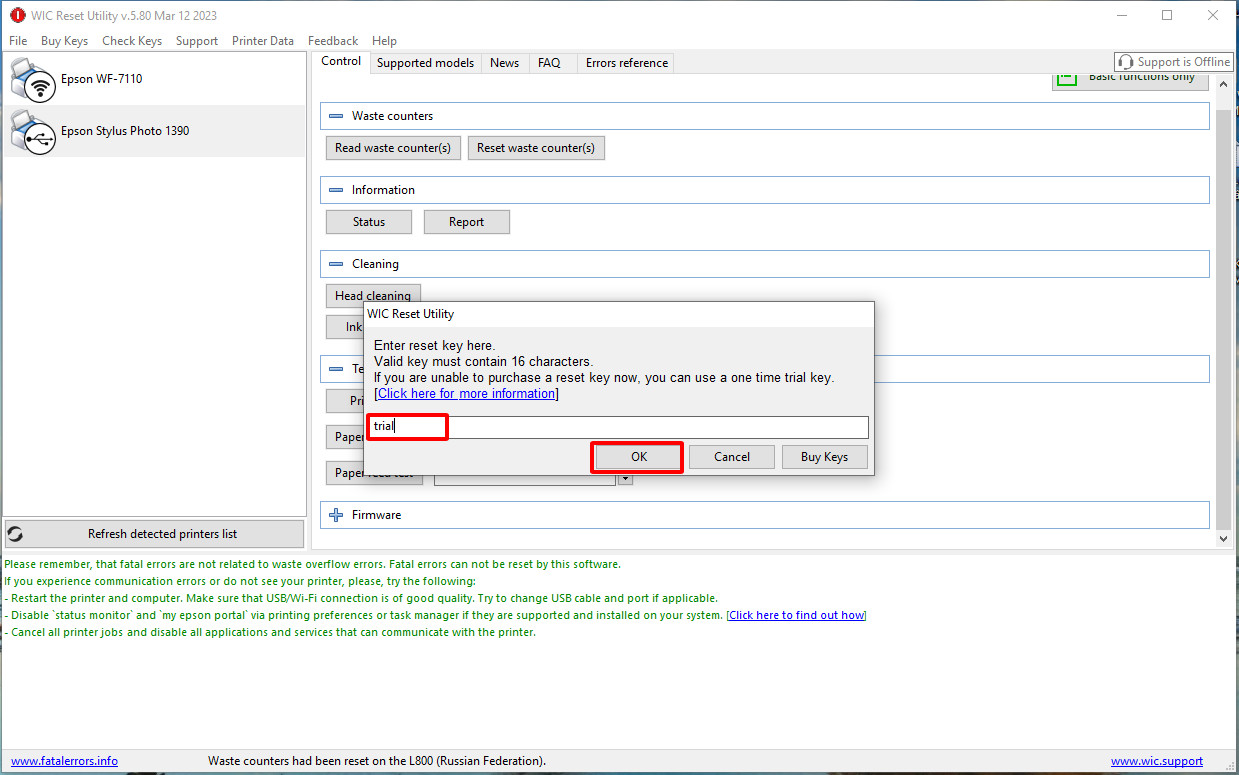This screenshot has width=1239, height=775.
Task: Open the Printer Data menu
Action: tap(262, 41)
